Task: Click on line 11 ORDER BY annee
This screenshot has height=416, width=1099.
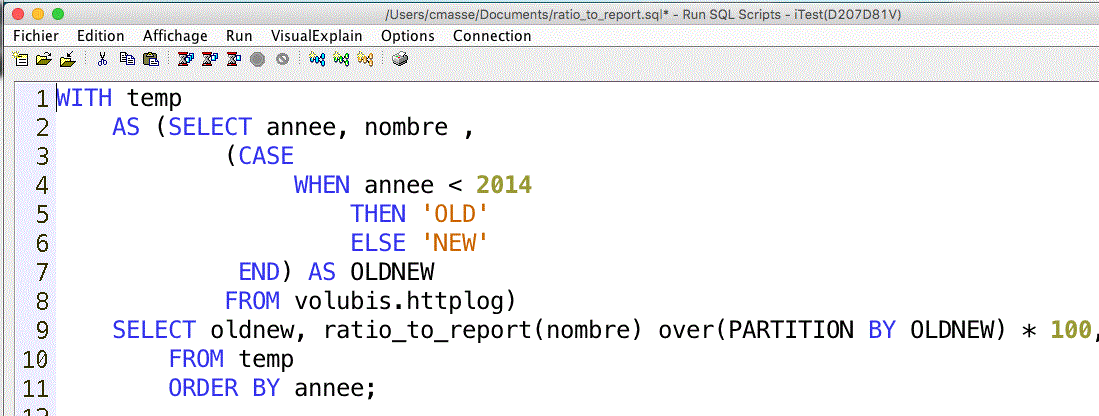Action: click(x=272, y=387)
